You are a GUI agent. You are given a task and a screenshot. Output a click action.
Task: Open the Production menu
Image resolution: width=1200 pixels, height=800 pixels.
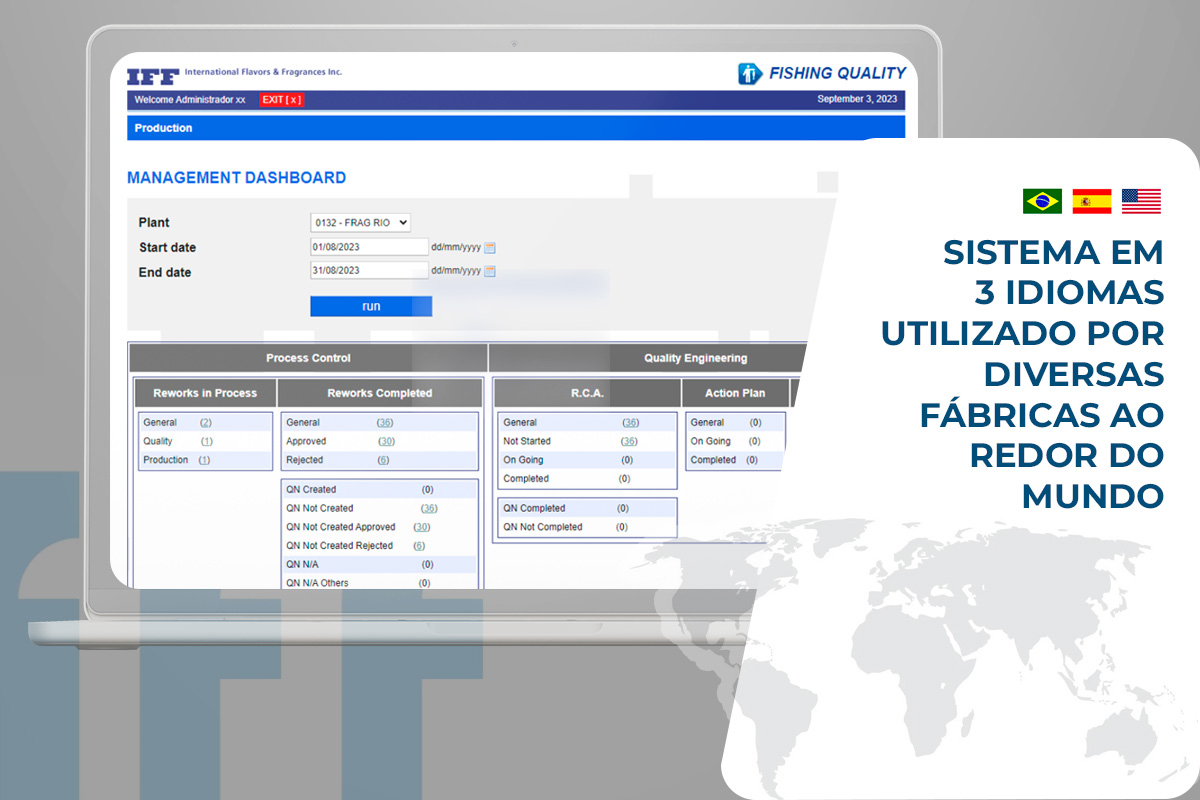163,128
